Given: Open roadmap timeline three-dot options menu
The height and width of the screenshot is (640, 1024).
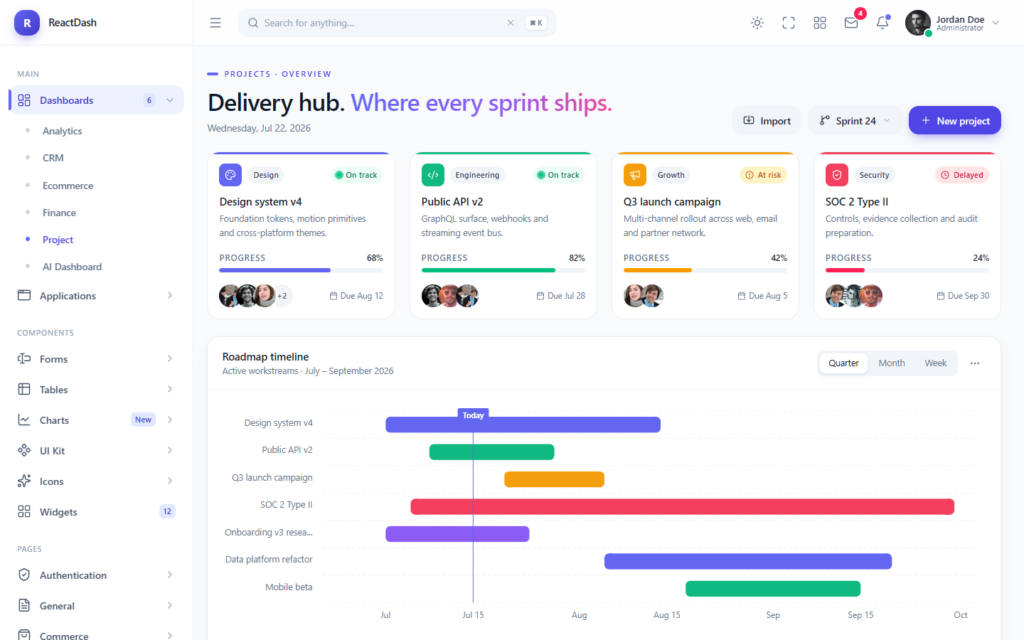Looking at the screenshot, I should 974,363.
